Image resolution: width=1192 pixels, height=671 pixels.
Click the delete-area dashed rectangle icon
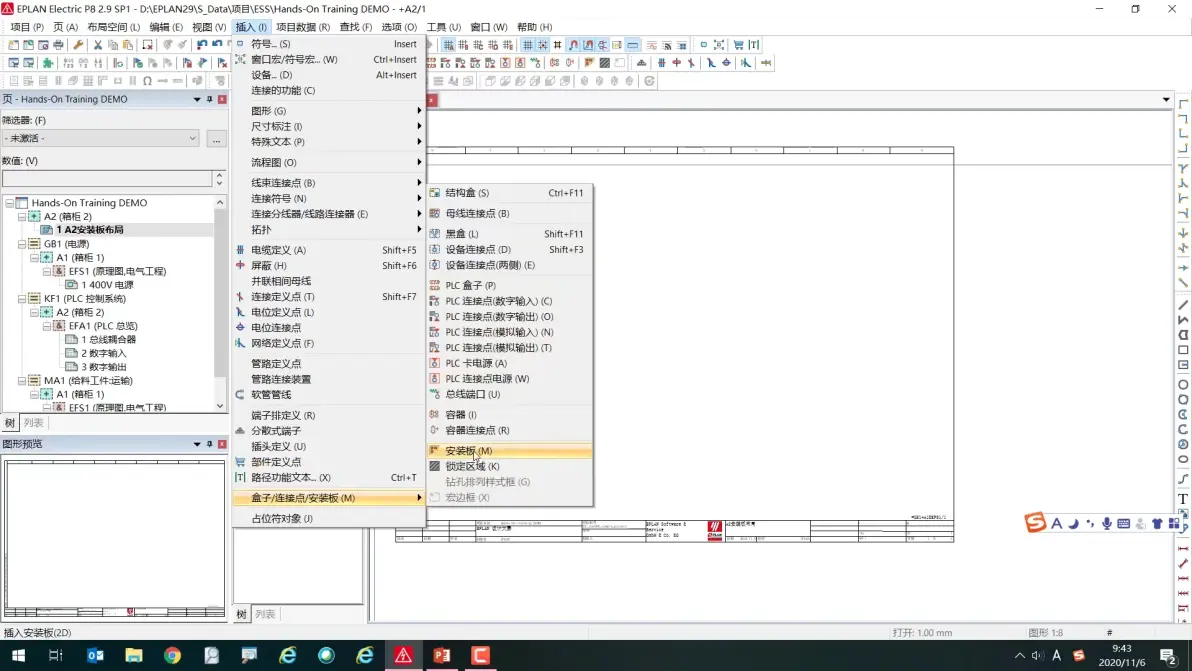[x=147, y=45]
